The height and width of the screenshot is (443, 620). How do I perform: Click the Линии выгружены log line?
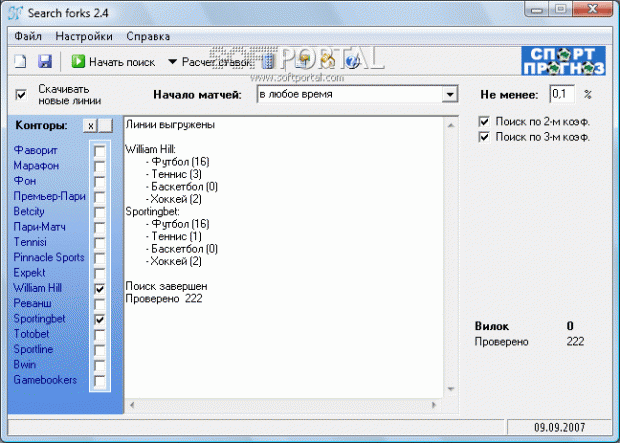[x=170, y=125]
